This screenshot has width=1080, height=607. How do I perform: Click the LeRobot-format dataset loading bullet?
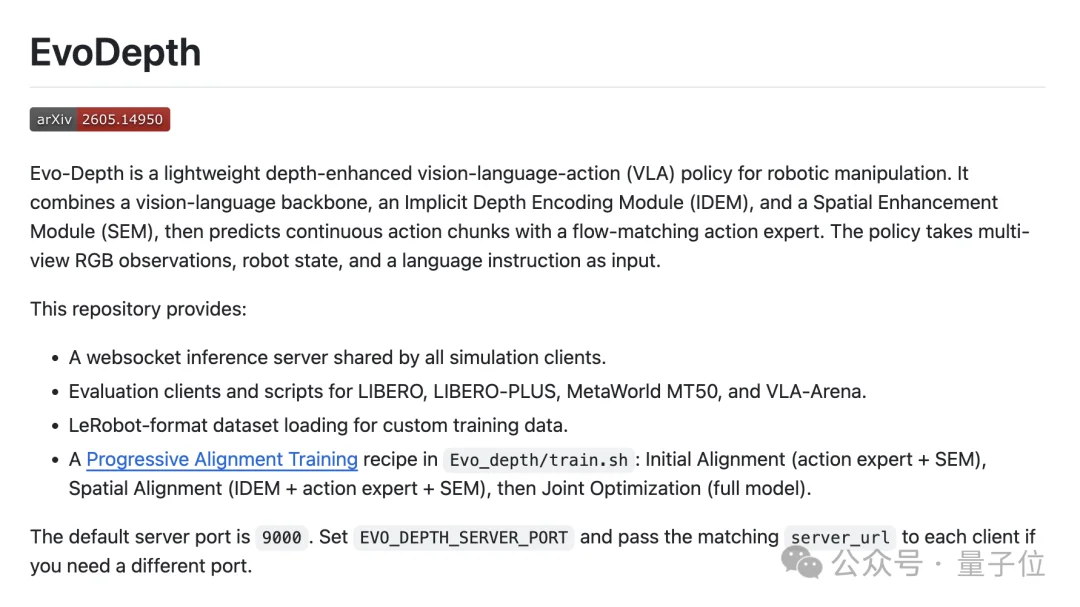pos(318,425)
